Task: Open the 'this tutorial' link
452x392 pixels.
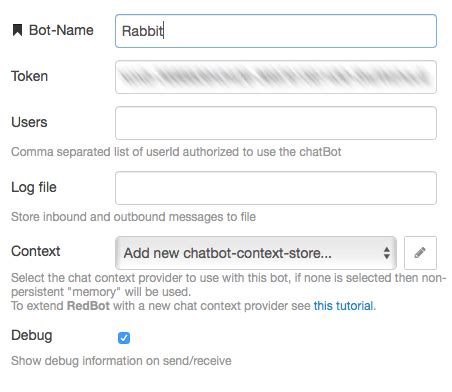Action: tap(345, 306)
